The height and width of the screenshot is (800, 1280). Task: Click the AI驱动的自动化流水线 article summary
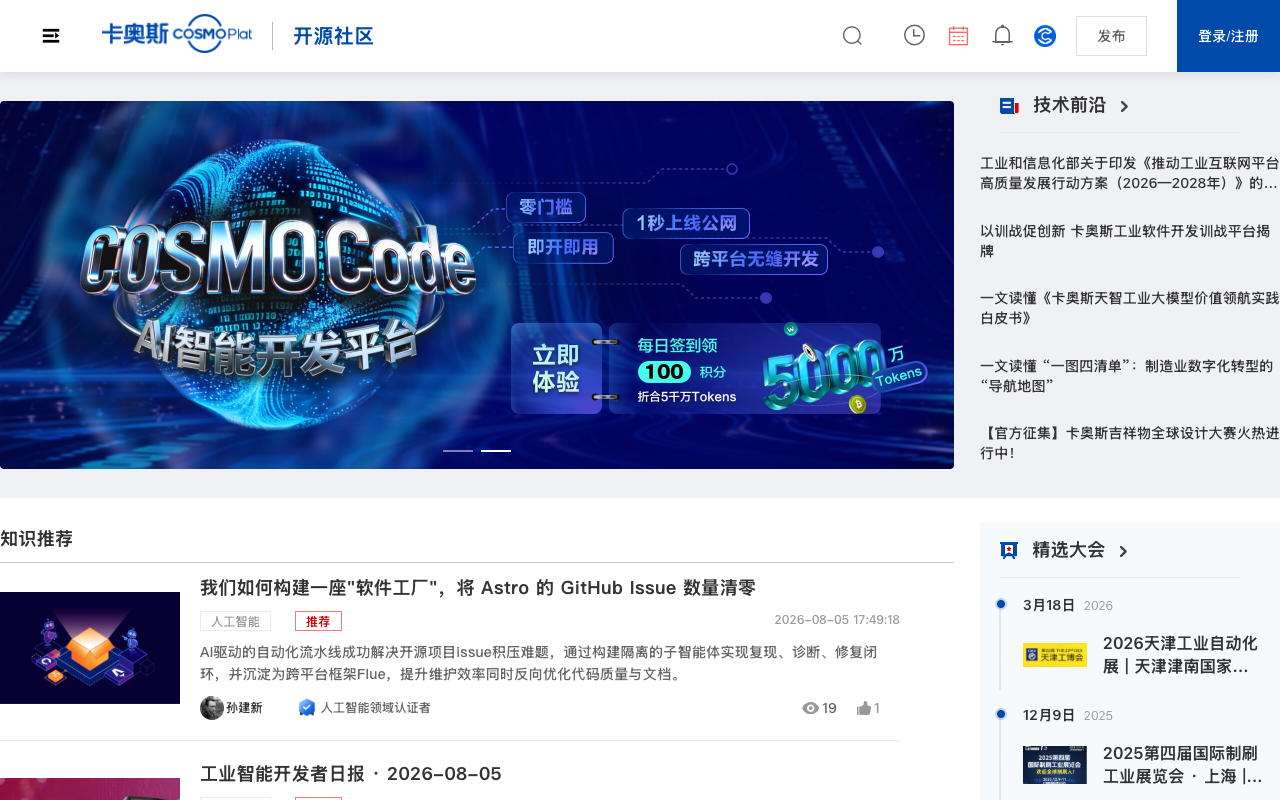[539, 663]
